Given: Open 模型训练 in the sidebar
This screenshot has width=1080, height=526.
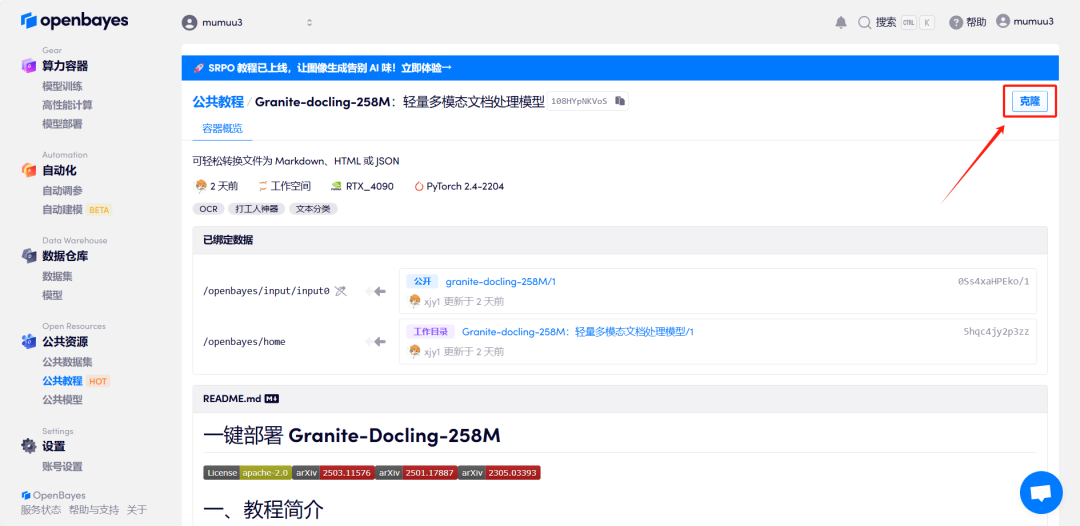Looking at the screenshot, I should click(62, 87).
